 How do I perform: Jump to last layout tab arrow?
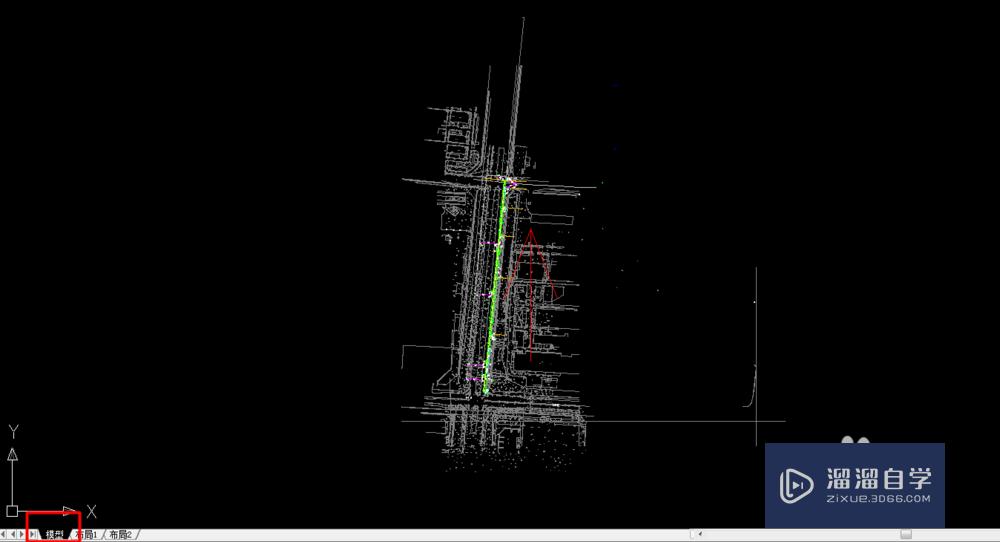(33, 534)
